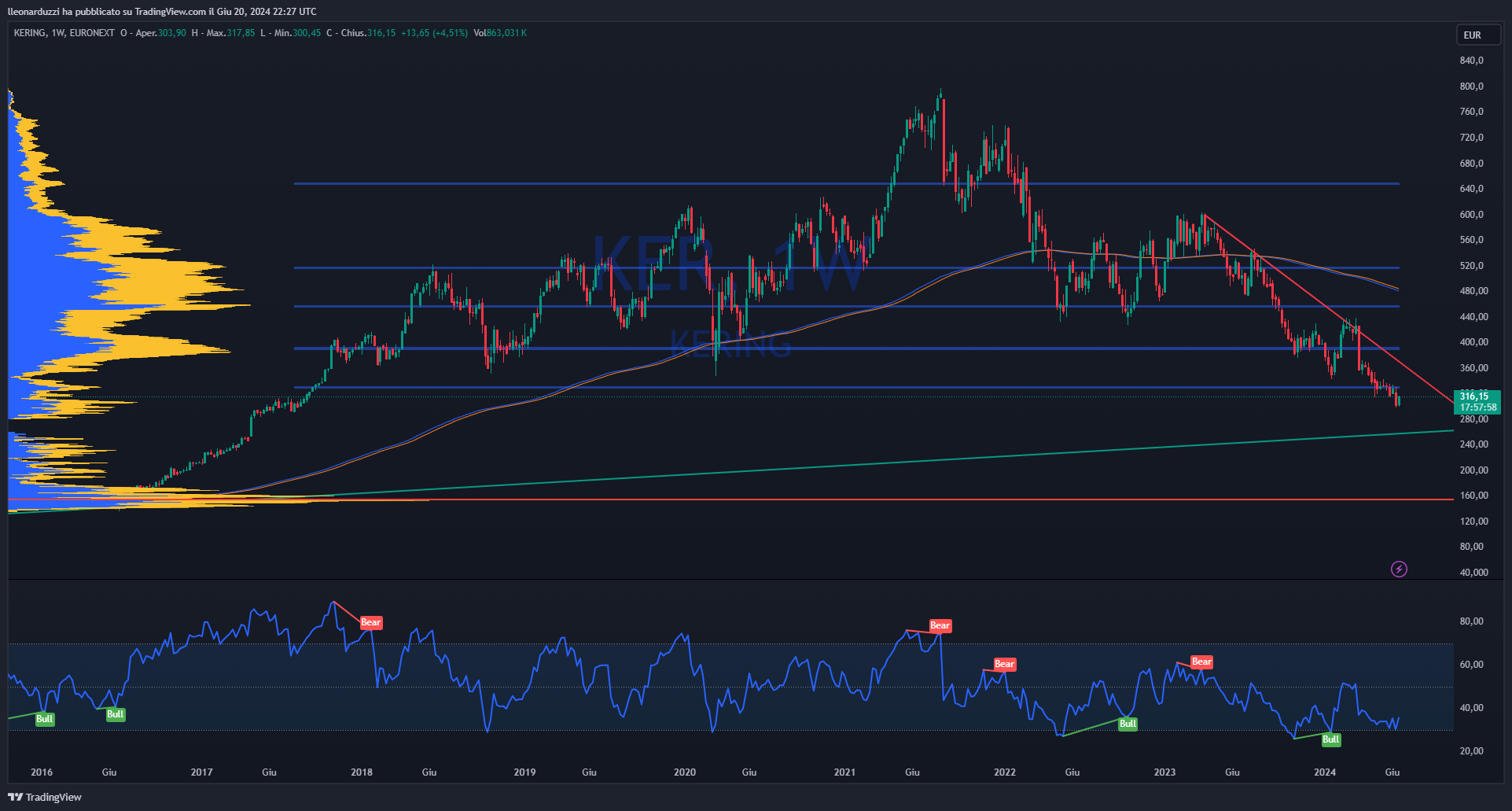Click the Bull label near Giu 2016
The image size is (1512, 811).
[x=116, y=714]
